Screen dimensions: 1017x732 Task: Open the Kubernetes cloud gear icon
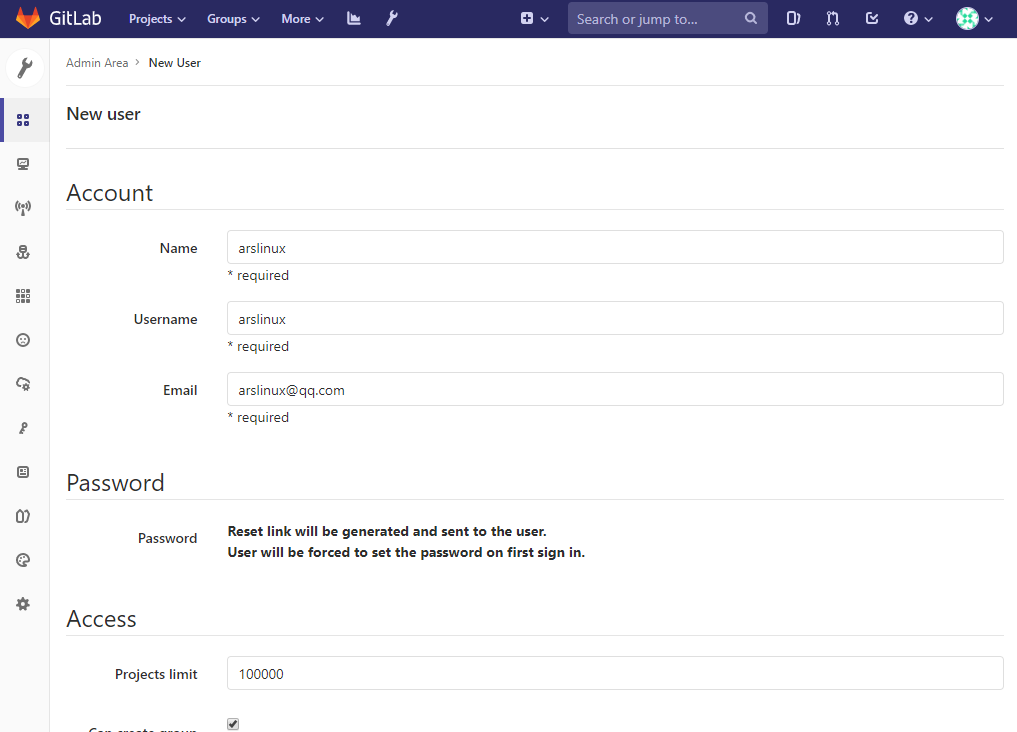(x=23, y=384)
